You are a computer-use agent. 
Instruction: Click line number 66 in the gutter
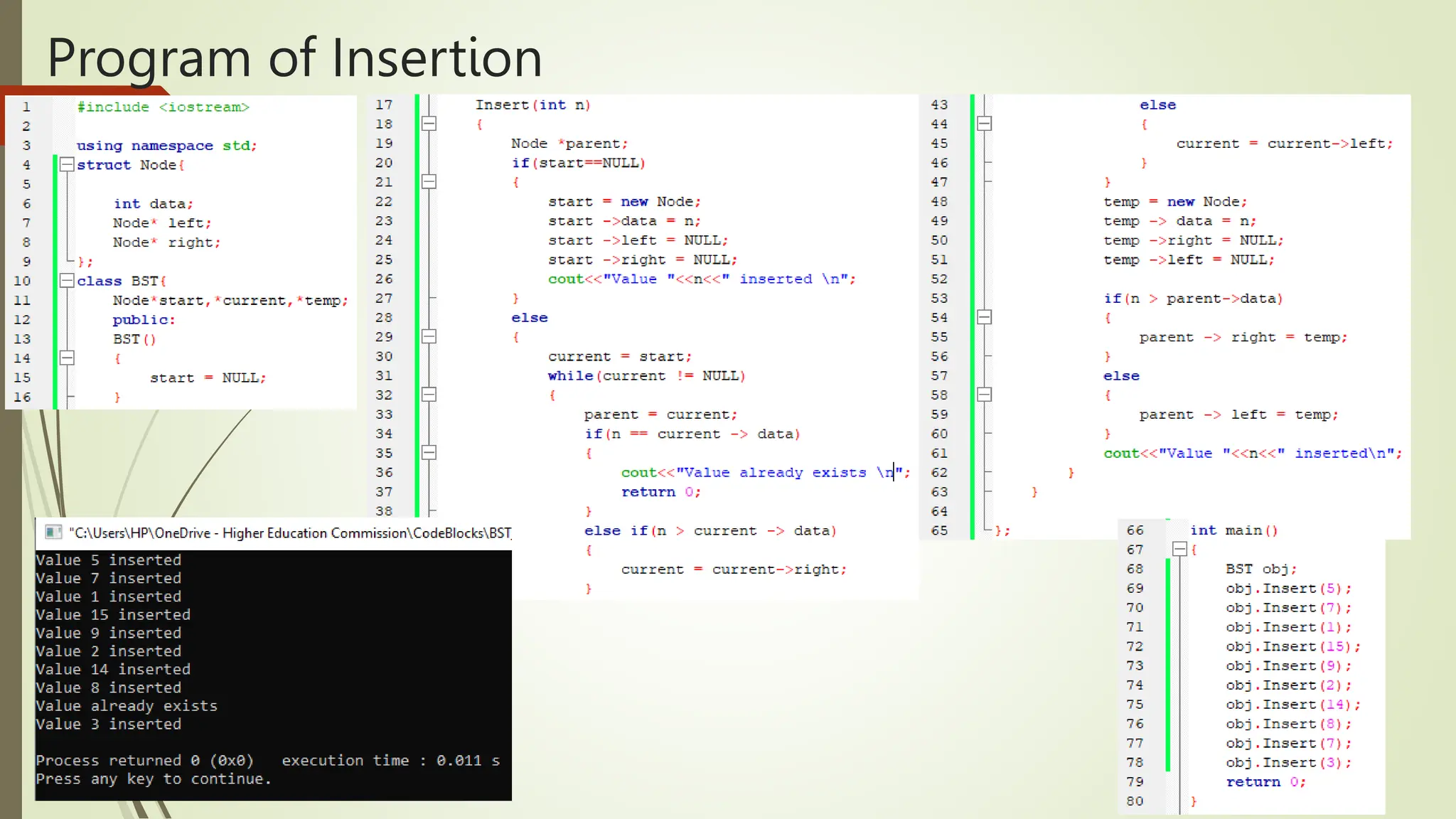point(1135,530)
